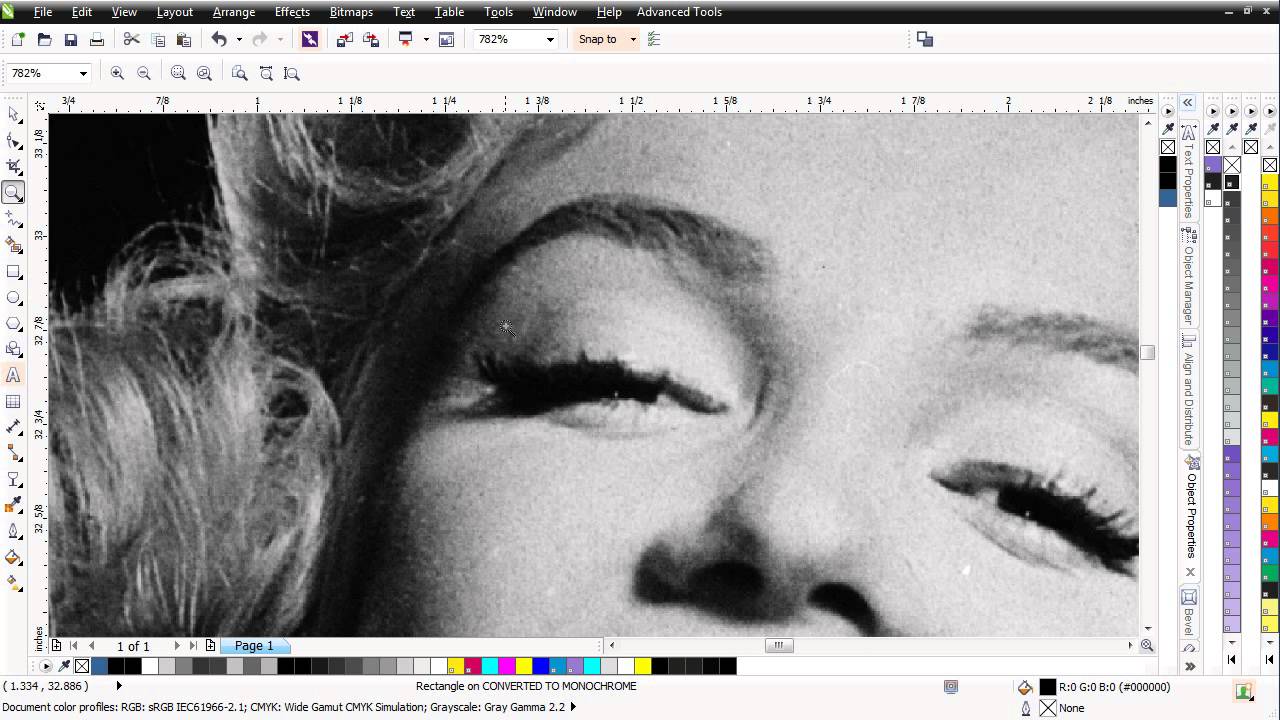Open a file with folder icon

coord(44,39)
